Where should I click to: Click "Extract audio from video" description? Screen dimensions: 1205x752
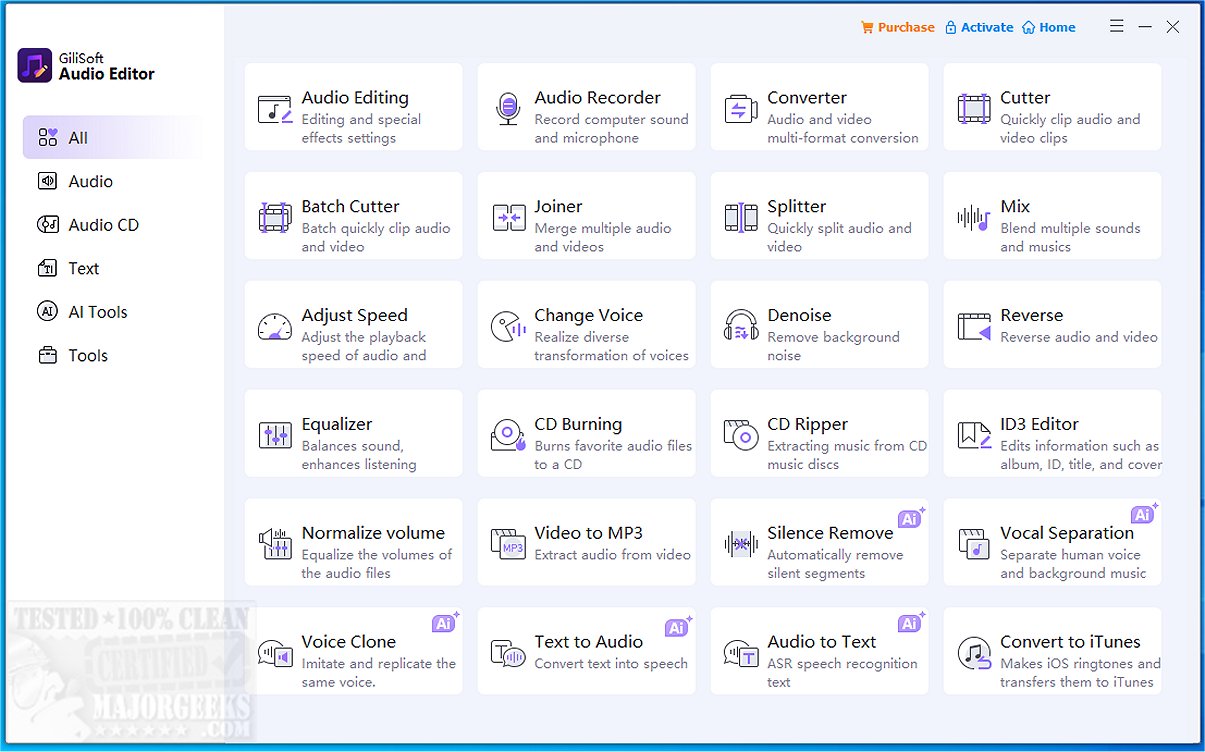point(612,555)
